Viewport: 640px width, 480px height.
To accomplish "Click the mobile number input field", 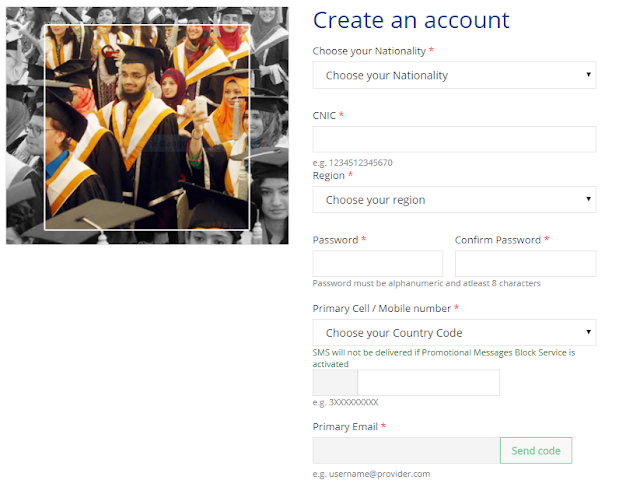I will 429,382.
